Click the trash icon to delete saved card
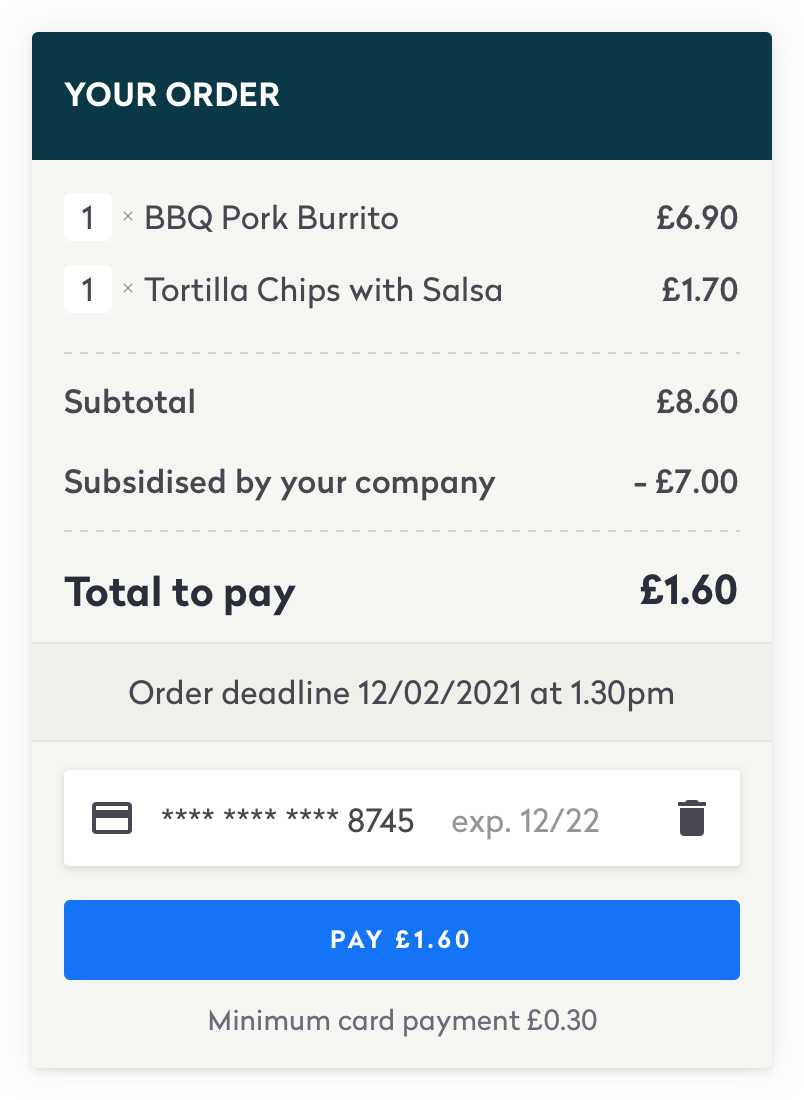The width and height of the screenshot is (804, 1100). click(692, 818)
